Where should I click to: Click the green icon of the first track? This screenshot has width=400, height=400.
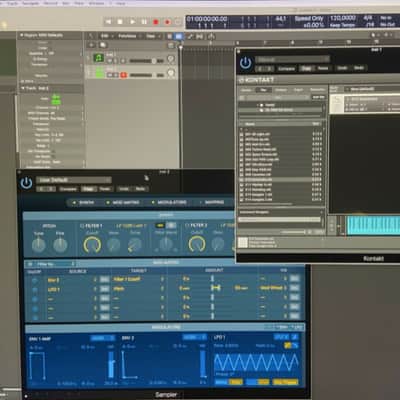pos(99,58)
